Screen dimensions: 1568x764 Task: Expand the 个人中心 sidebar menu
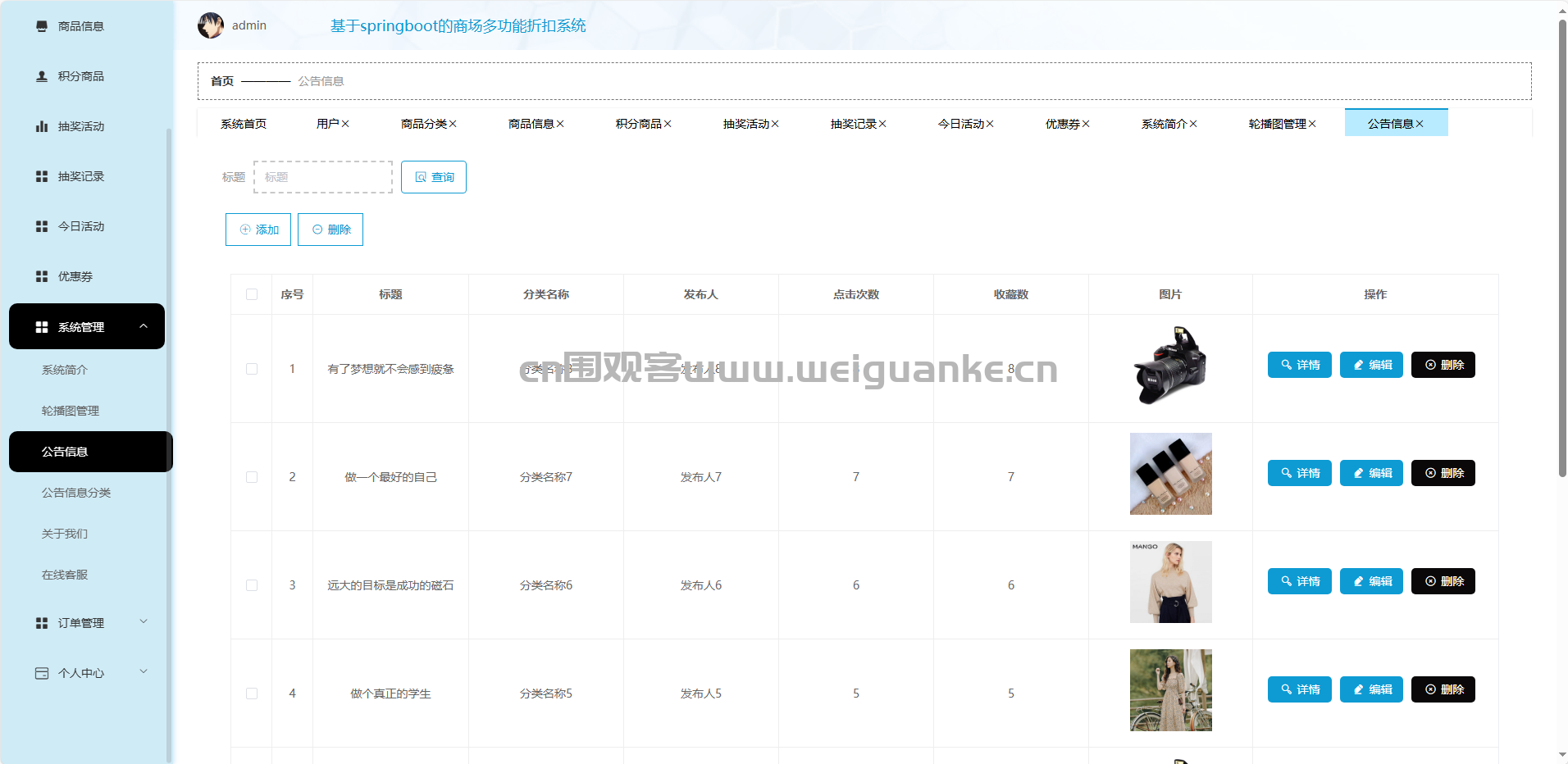144,672
